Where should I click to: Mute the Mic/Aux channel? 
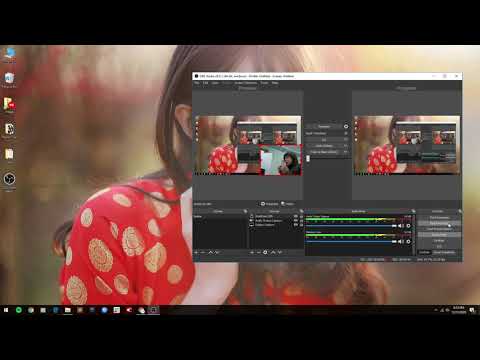401,242
